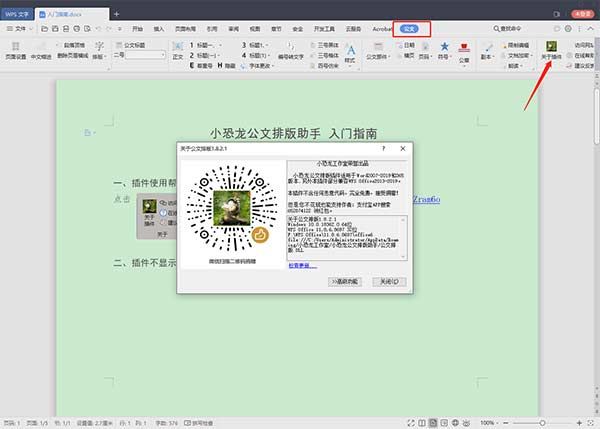Click the reading layout icon in status bar

[x=422, y=423]
